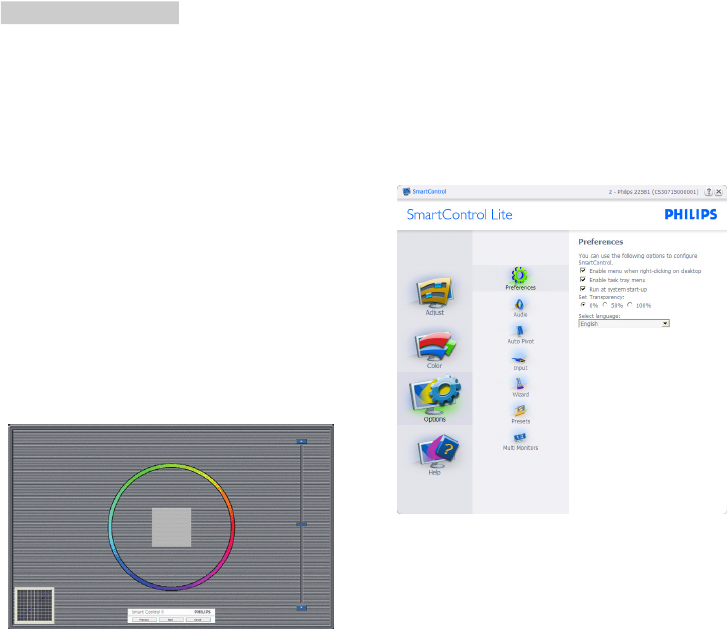Click Previous button in calibration dialog
Image resolution: width=727 pixels, height=629 pixels.
144,619
